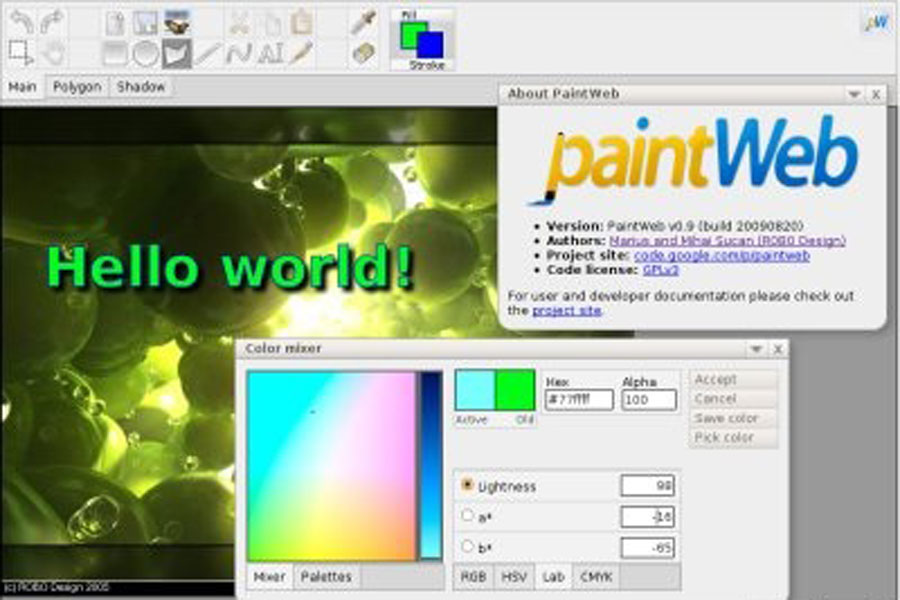Select the Line tool
The image size is (900, 600).
pyautogui.click(x=208, y=54)
